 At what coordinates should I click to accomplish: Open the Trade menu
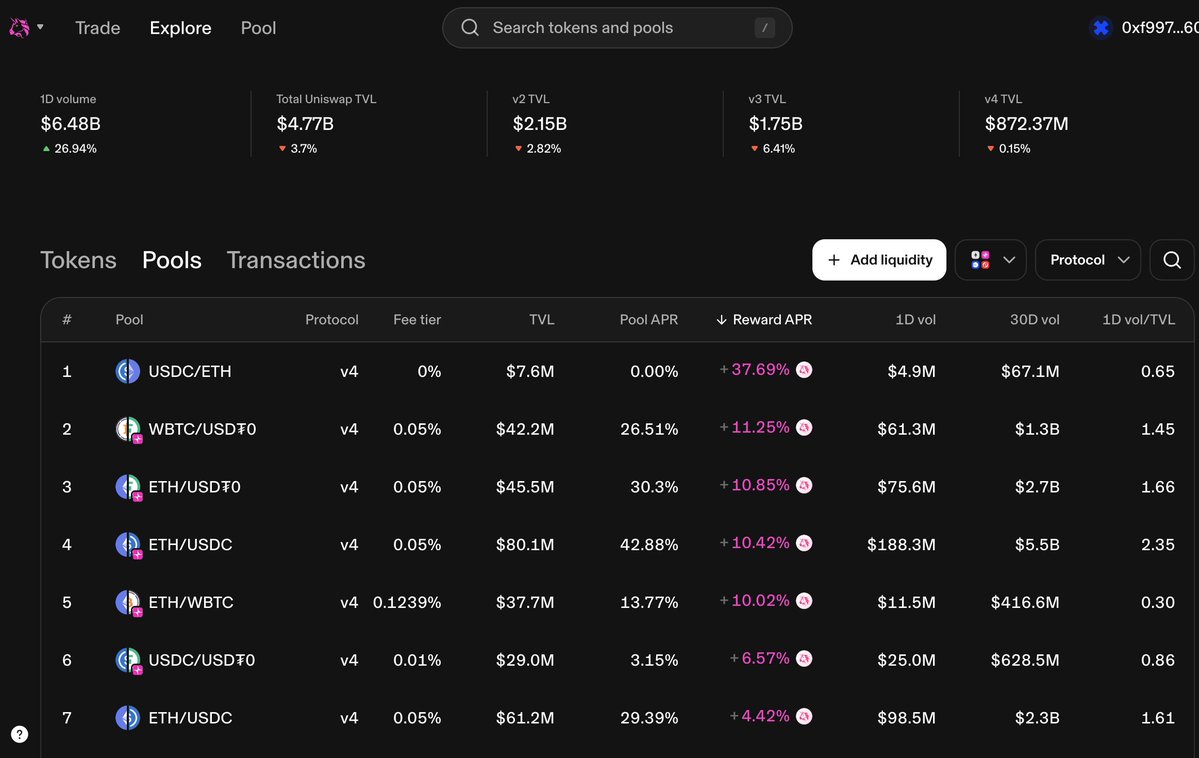pos(98,28)
